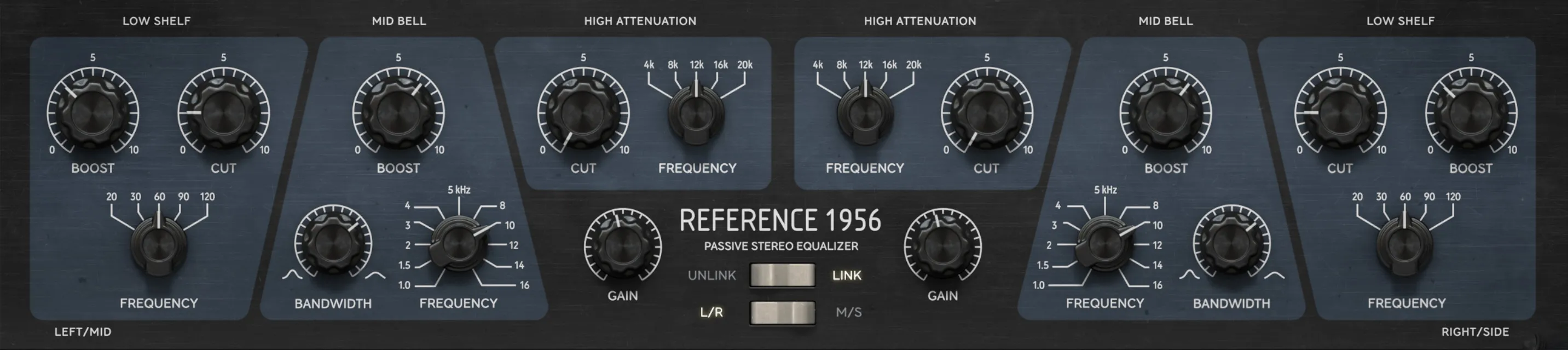Click the 16k mark on right High Attenuation Frequency

[889, 65]
